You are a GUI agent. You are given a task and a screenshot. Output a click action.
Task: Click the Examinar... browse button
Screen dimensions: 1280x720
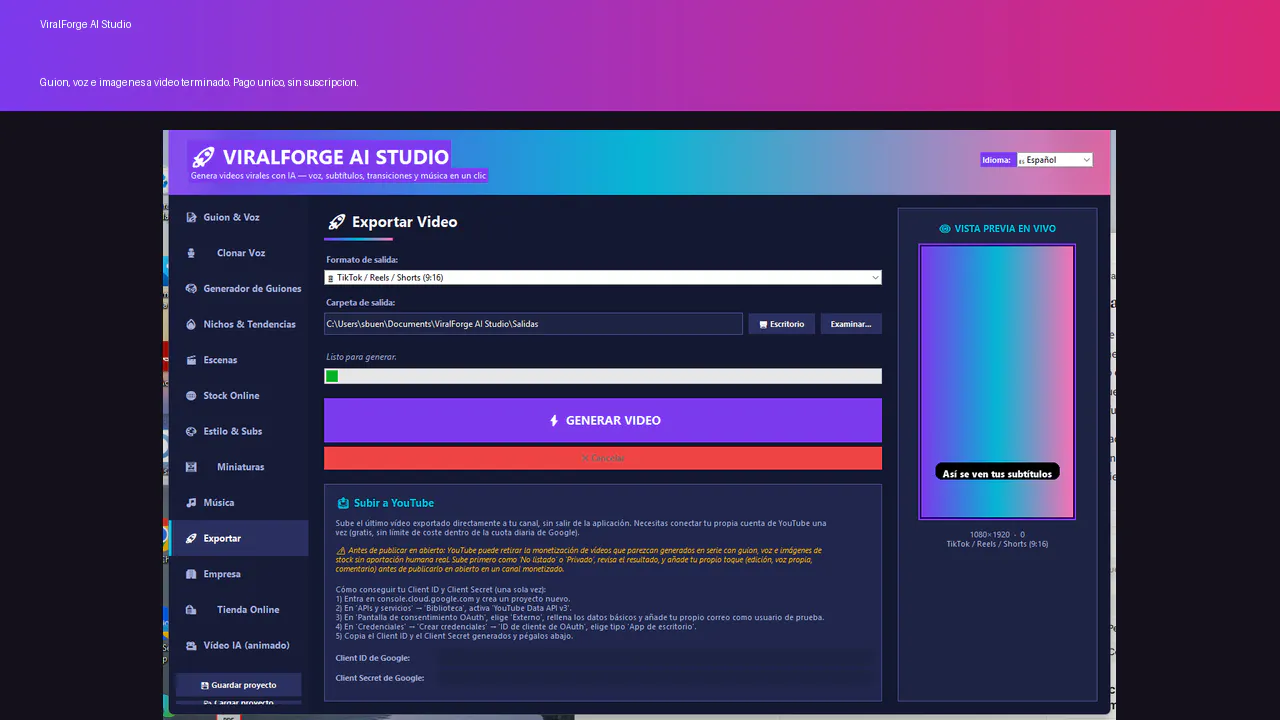(x=851, y=324)
